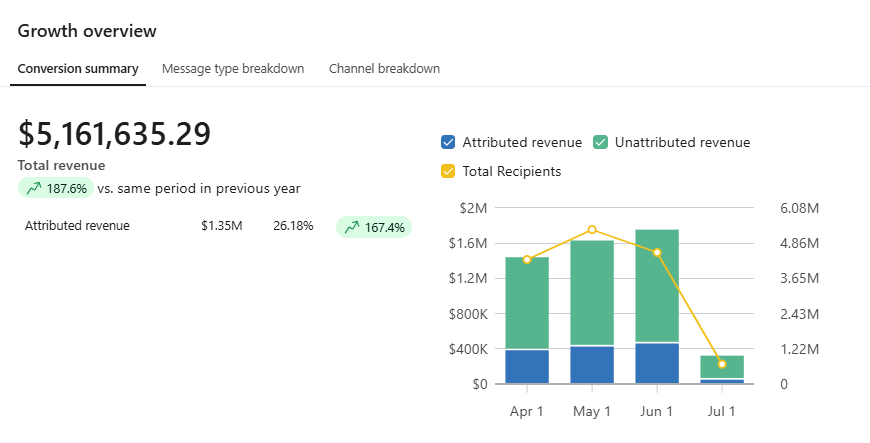Click the May 1 axis label

(591, 411)
